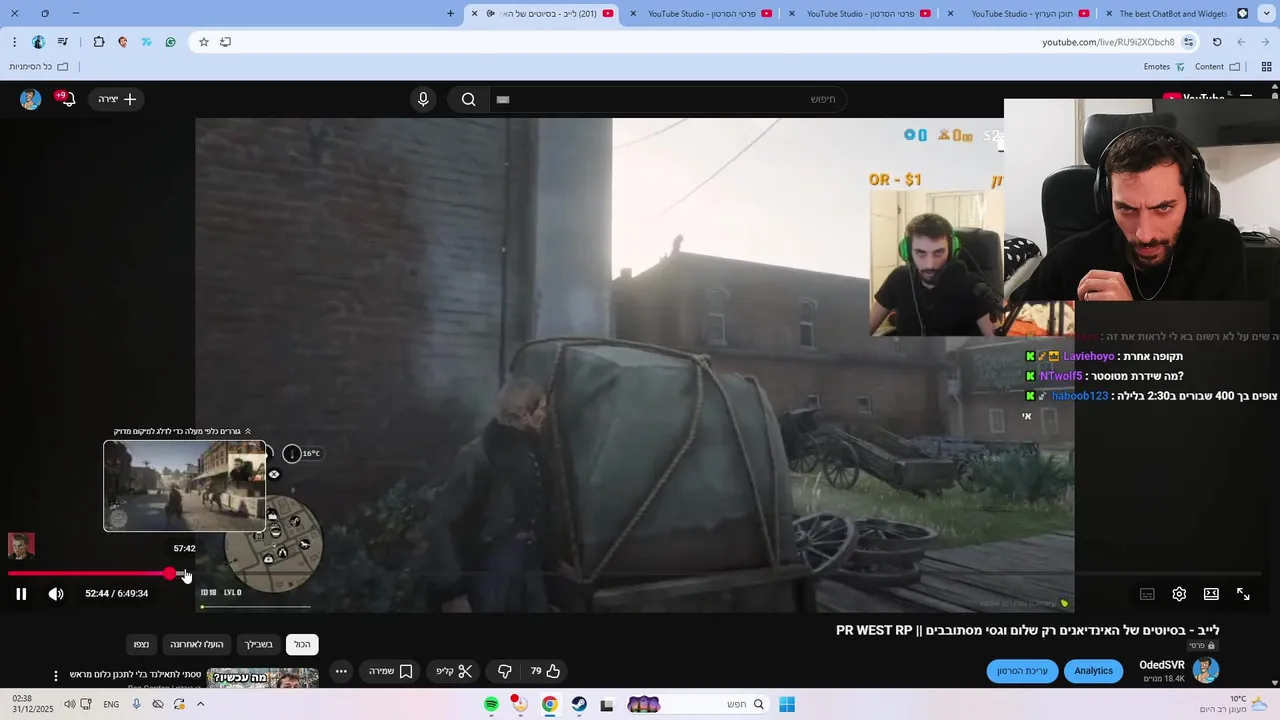Open taskbar volume speaker icon
Viewport: 1280px width, 720px height.
[69, 704]
